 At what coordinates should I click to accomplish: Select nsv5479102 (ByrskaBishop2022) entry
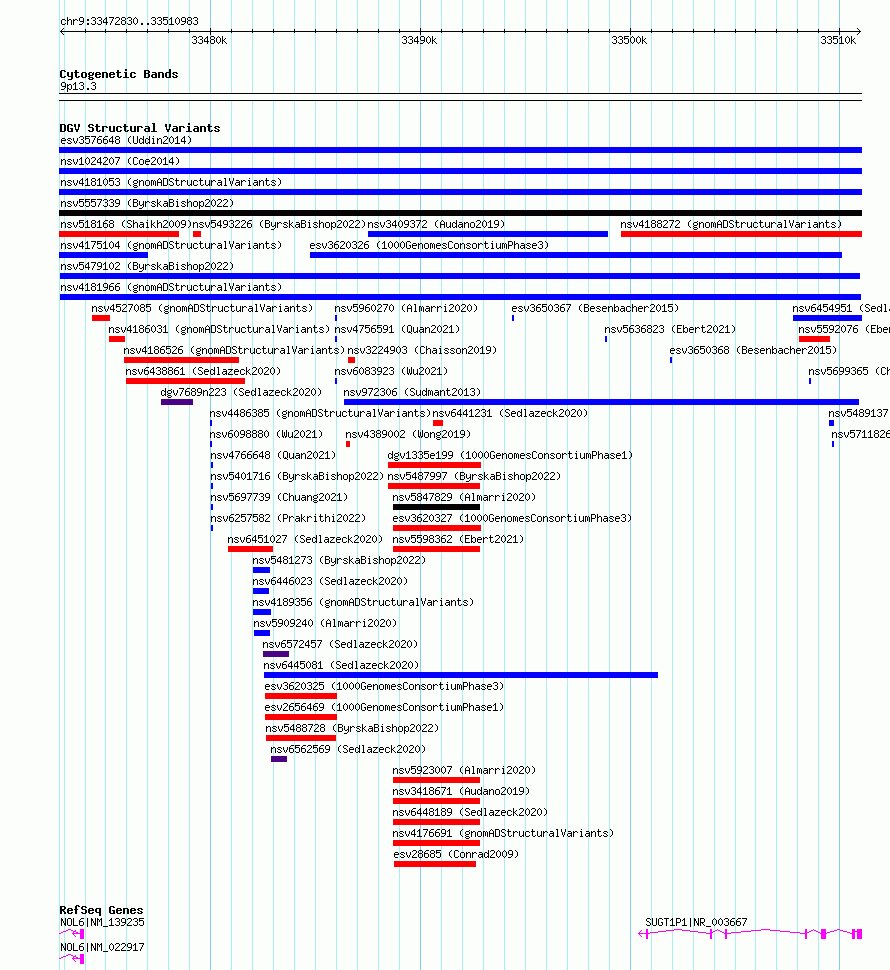point(147,267)
